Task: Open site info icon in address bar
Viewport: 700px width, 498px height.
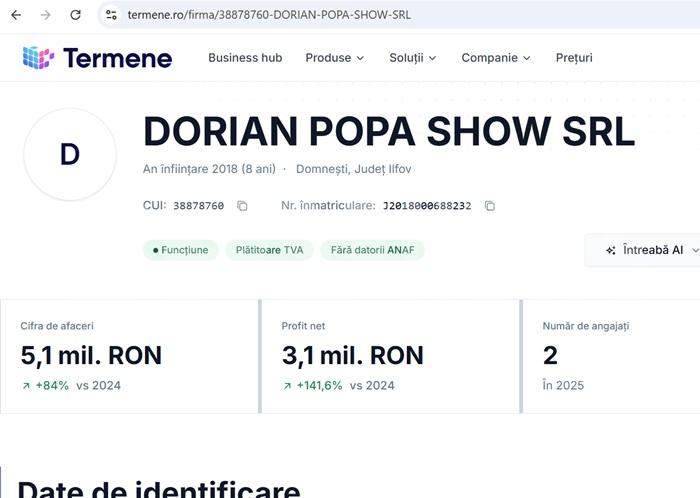Action: click(x=111, y=15)
